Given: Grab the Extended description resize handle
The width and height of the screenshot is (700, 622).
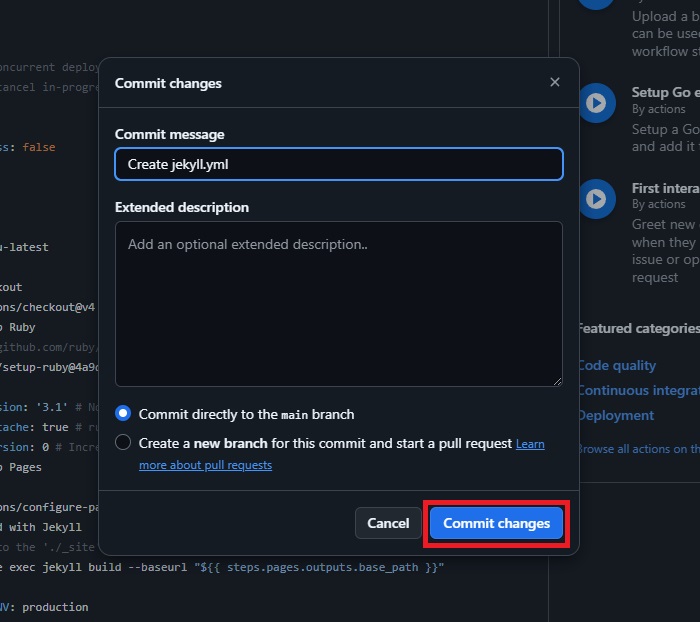Looking at the screenshot, I should [x=557, y=381].
